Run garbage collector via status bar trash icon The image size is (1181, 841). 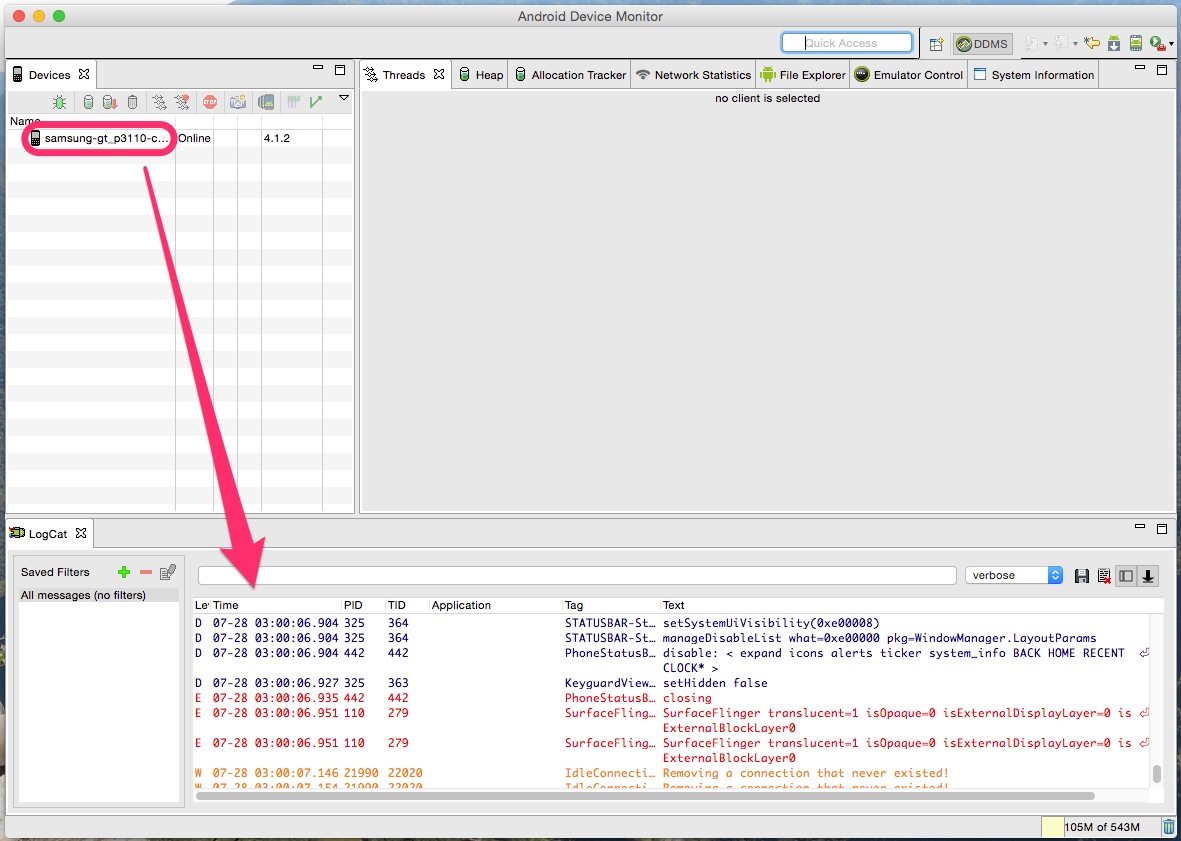pos(1168,827)
